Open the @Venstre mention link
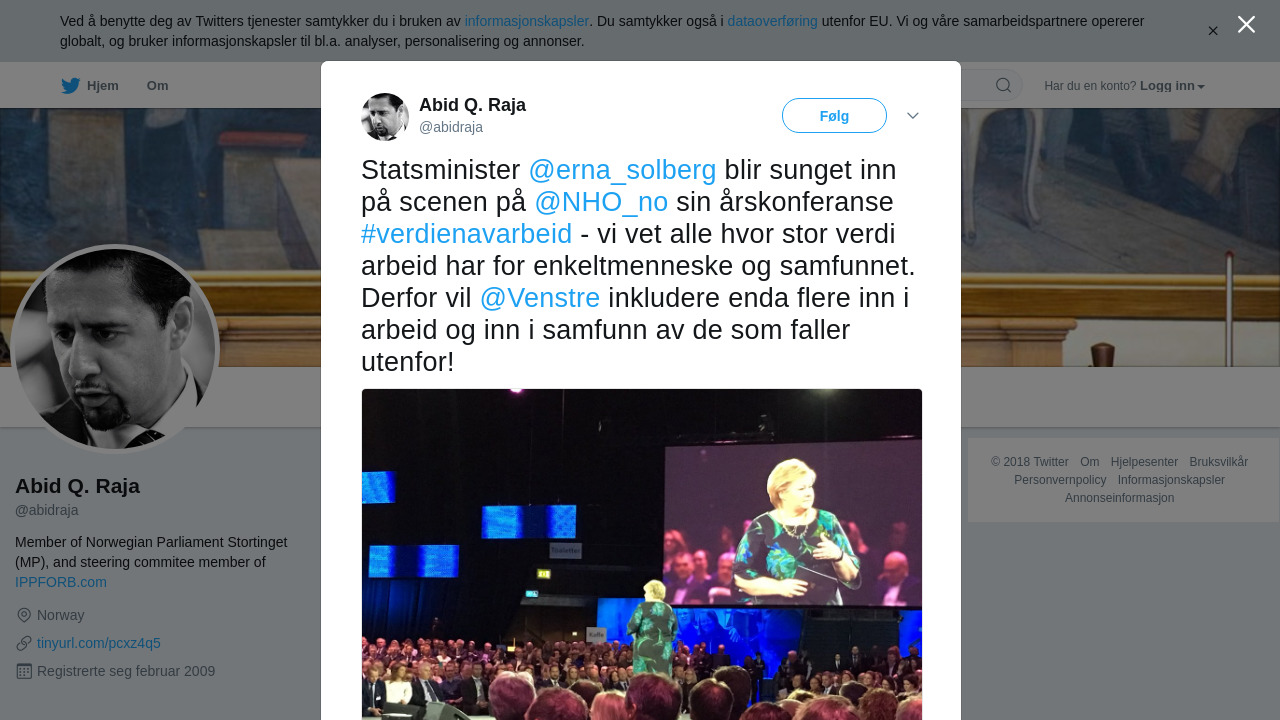This screenshot has height=720, width=1280. (540, 298)
